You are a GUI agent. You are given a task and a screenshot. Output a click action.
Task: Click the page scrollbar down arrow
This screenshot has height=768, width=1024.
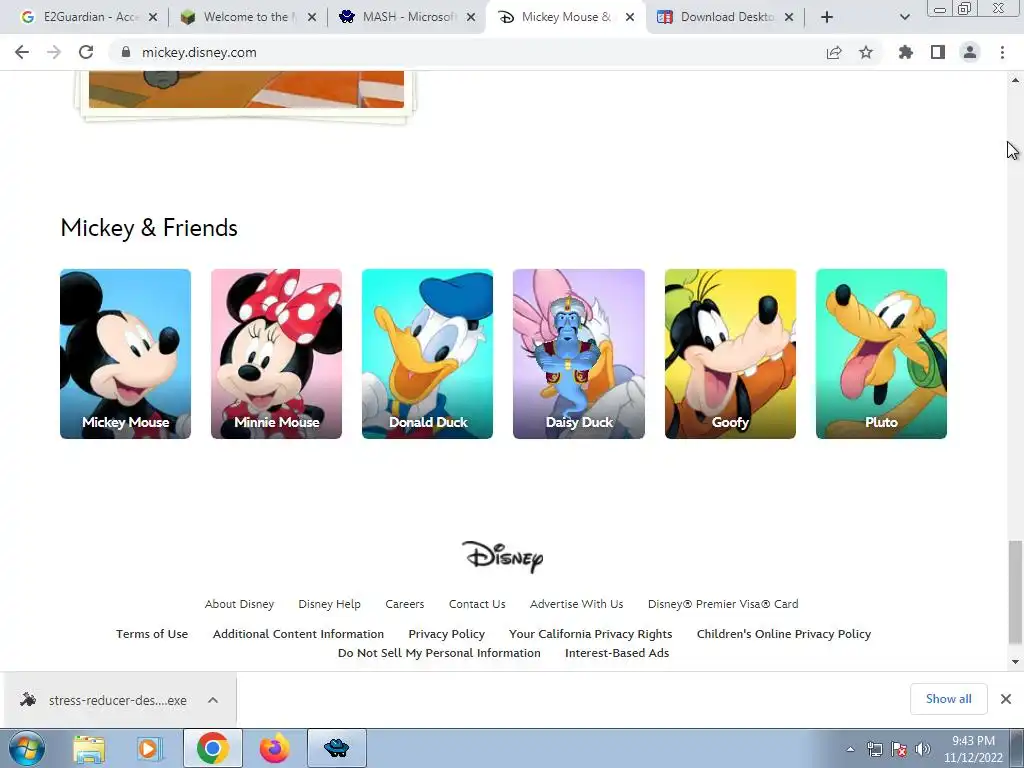1015,662
